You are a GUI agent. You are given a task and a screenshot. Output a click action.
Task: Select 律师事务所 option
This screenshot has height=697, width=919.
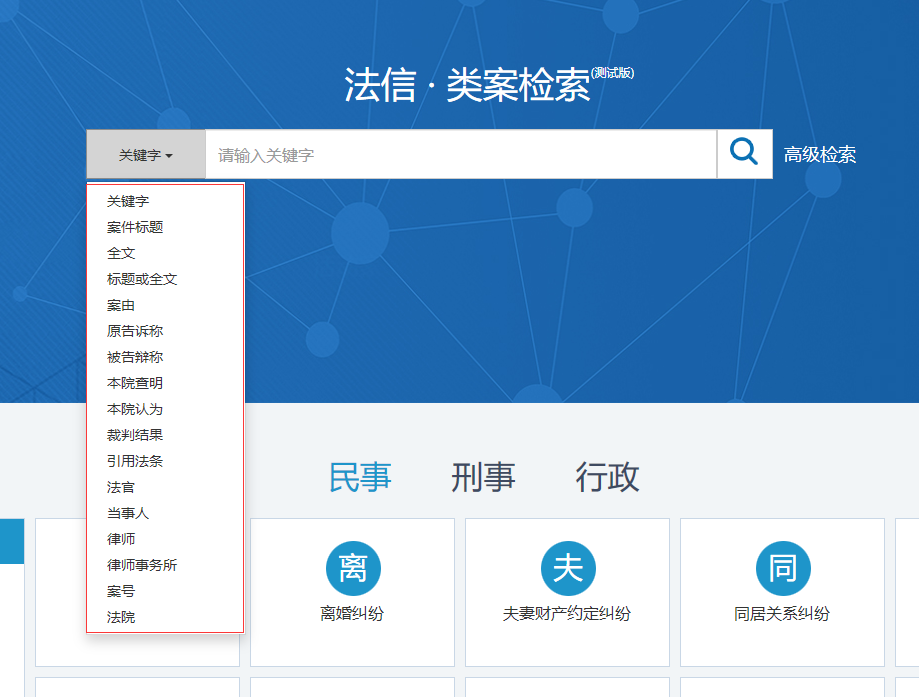pyautogui.click(x=142, y=565)
